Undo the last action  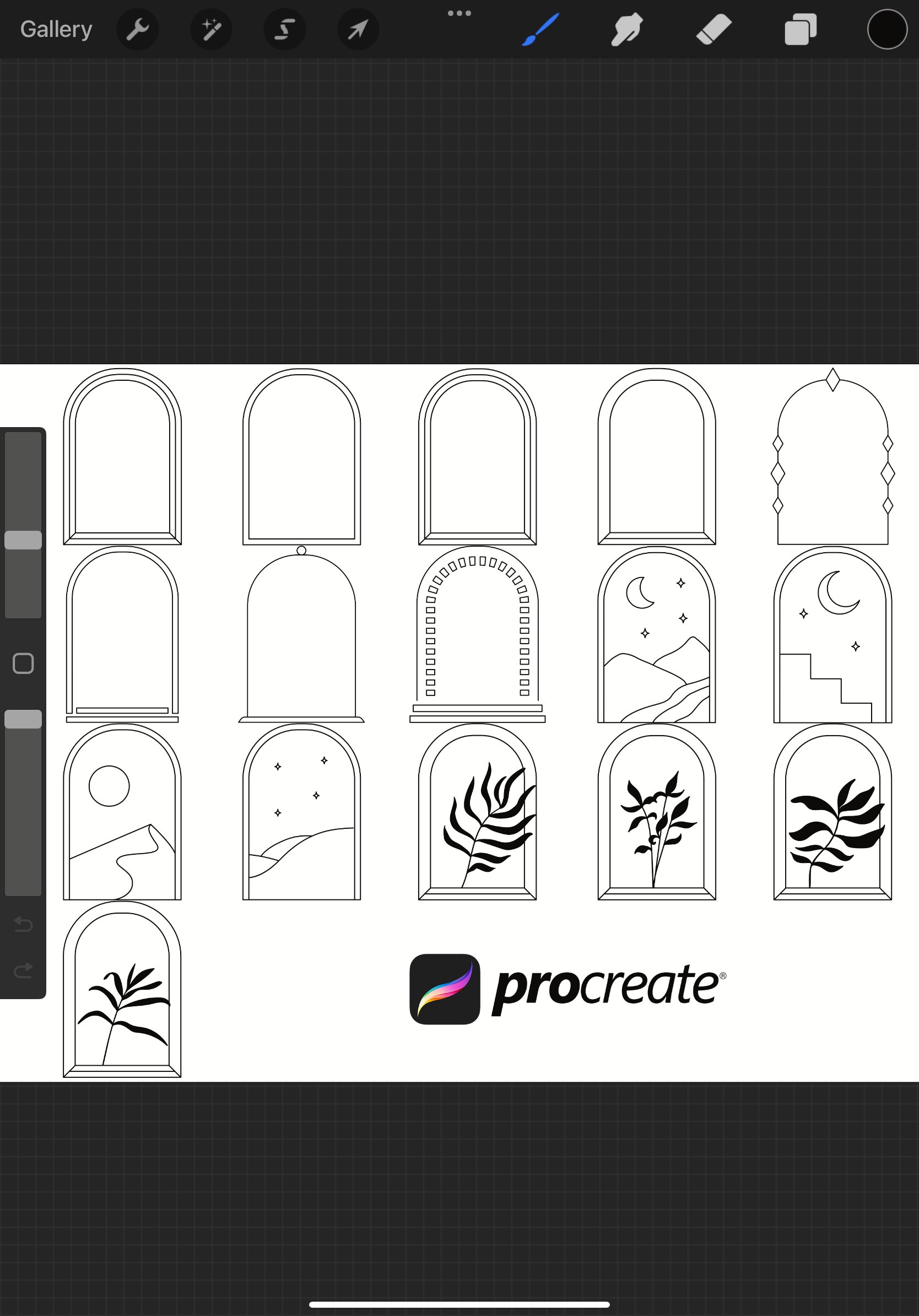pyautogui.click(x=23, y=924)
